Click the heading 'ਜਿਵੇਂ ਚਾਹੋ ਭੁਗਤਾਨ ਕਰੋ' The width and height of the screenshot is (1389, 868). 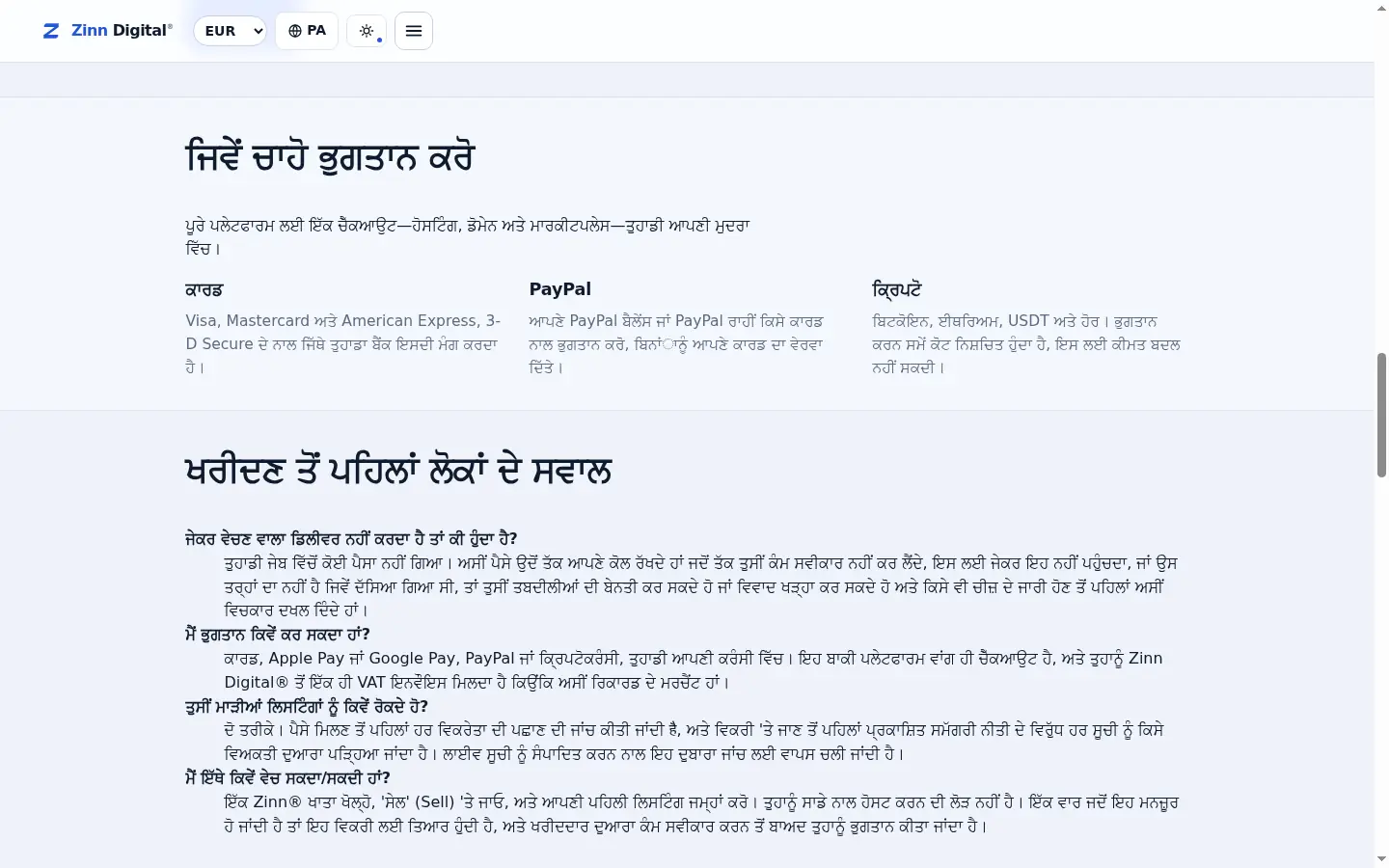330,157
